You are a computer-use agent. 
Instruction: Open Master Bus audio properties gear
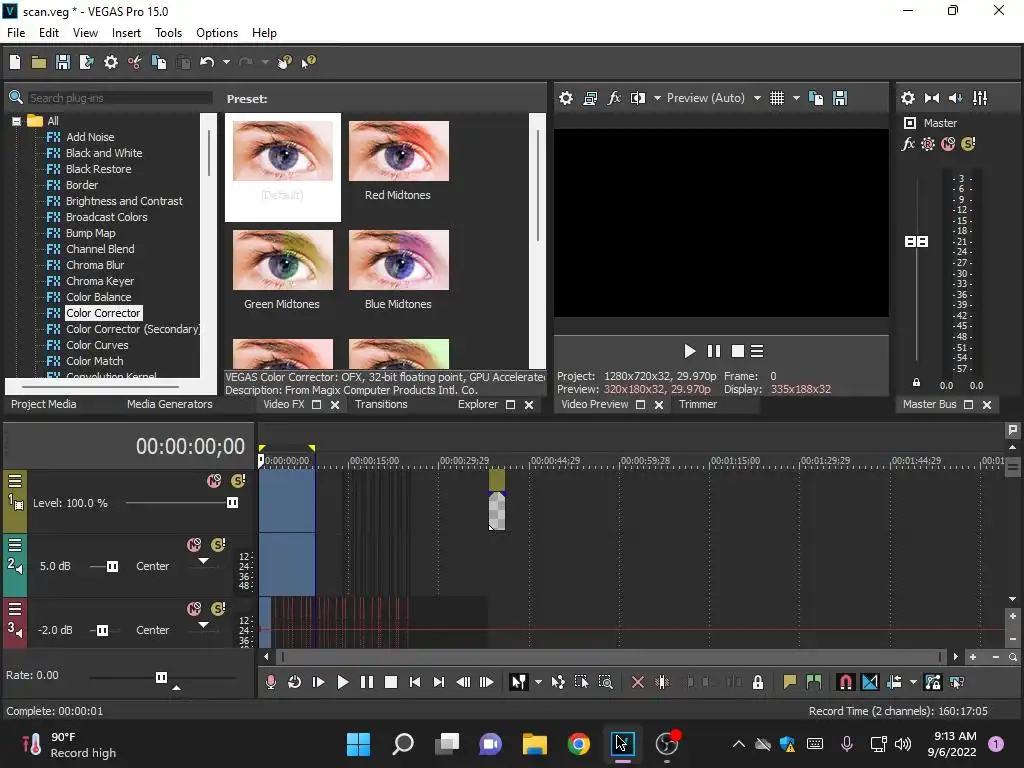908,98
